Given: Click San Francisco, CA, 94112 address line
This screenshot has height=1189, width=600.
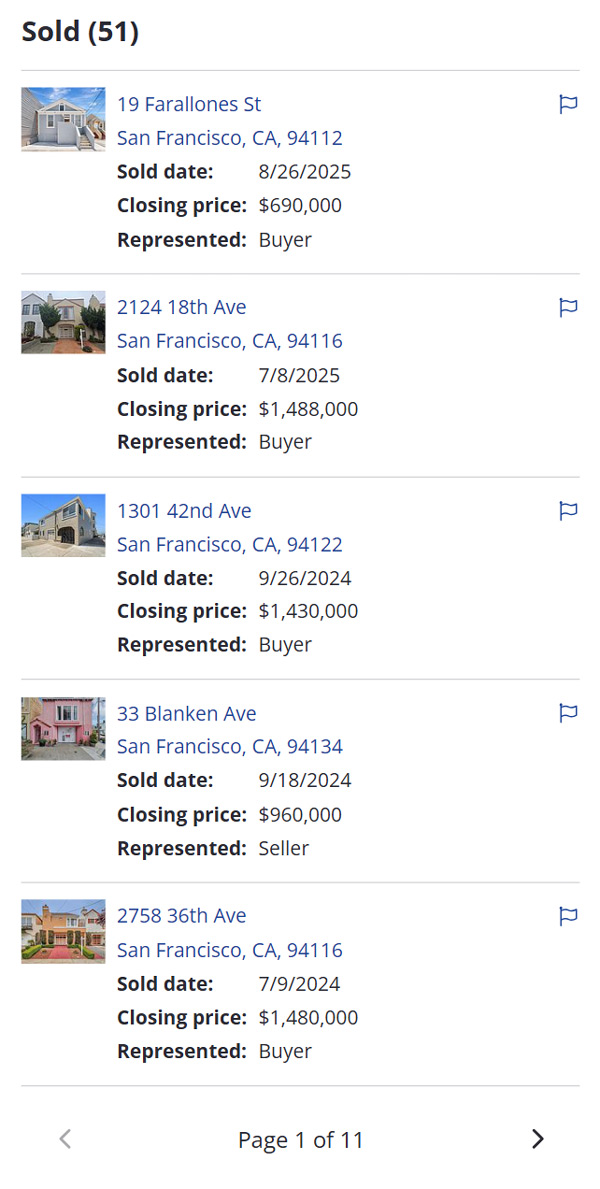Looking at the screenshot, I should point(229,138).
